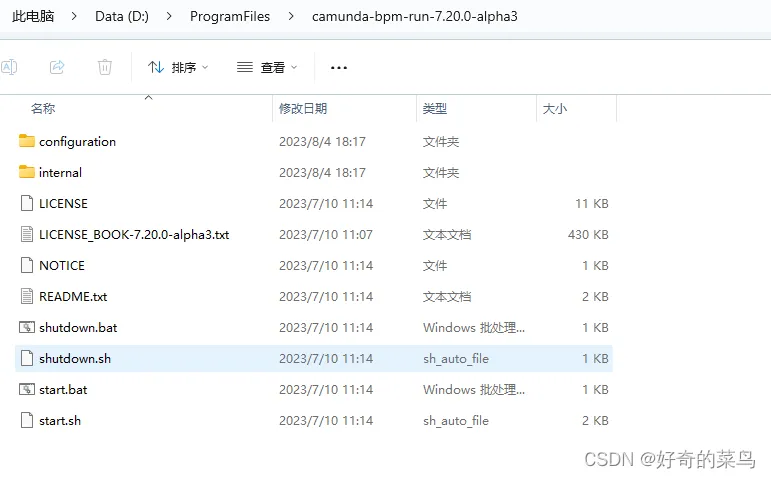Click the 此电脑 breadcrumb
This screenshot has height=478, width=771.
[33, 16]
